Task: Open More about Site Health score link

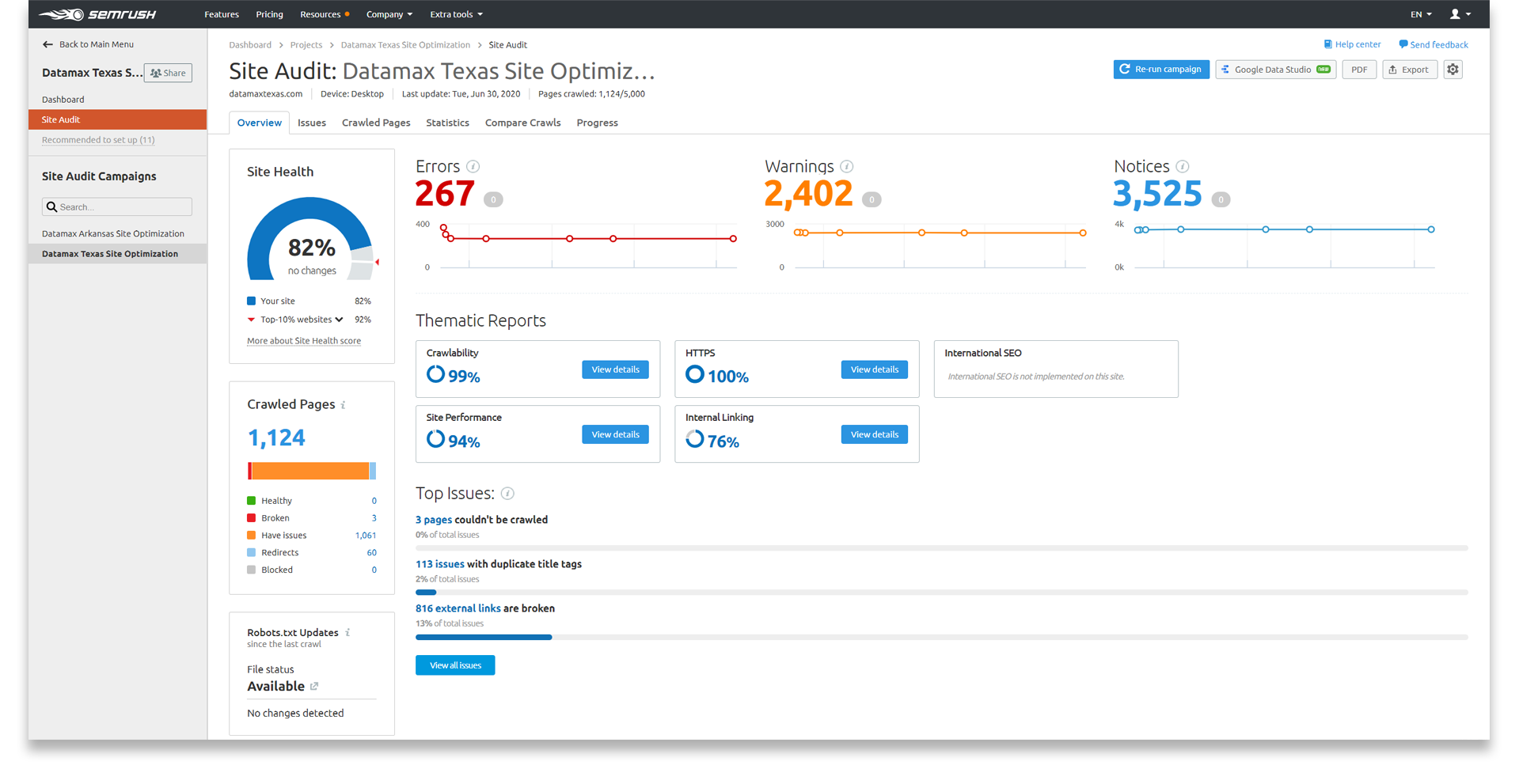Action: 304,341
